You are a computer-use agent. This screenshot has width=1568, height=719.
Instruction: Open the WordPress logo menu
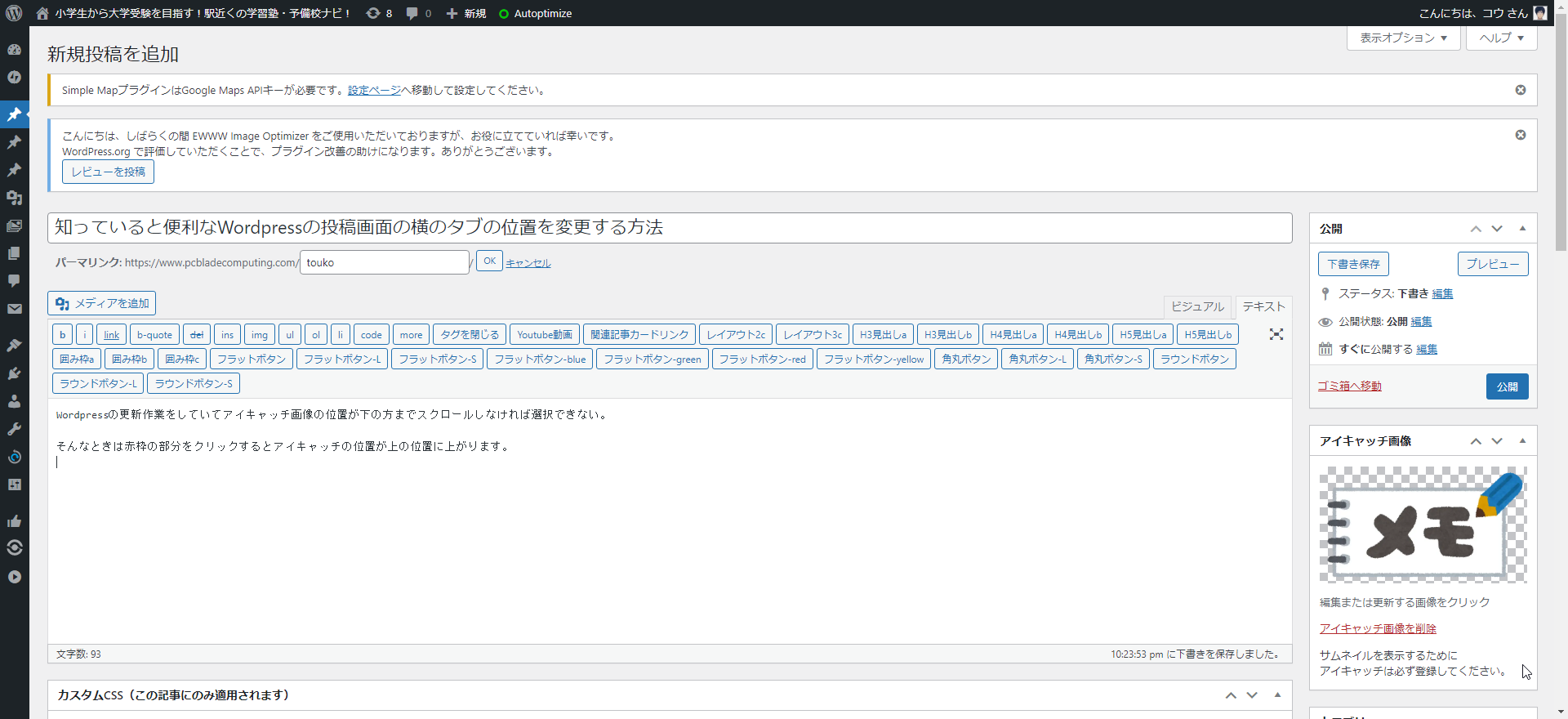click(14, 13)
